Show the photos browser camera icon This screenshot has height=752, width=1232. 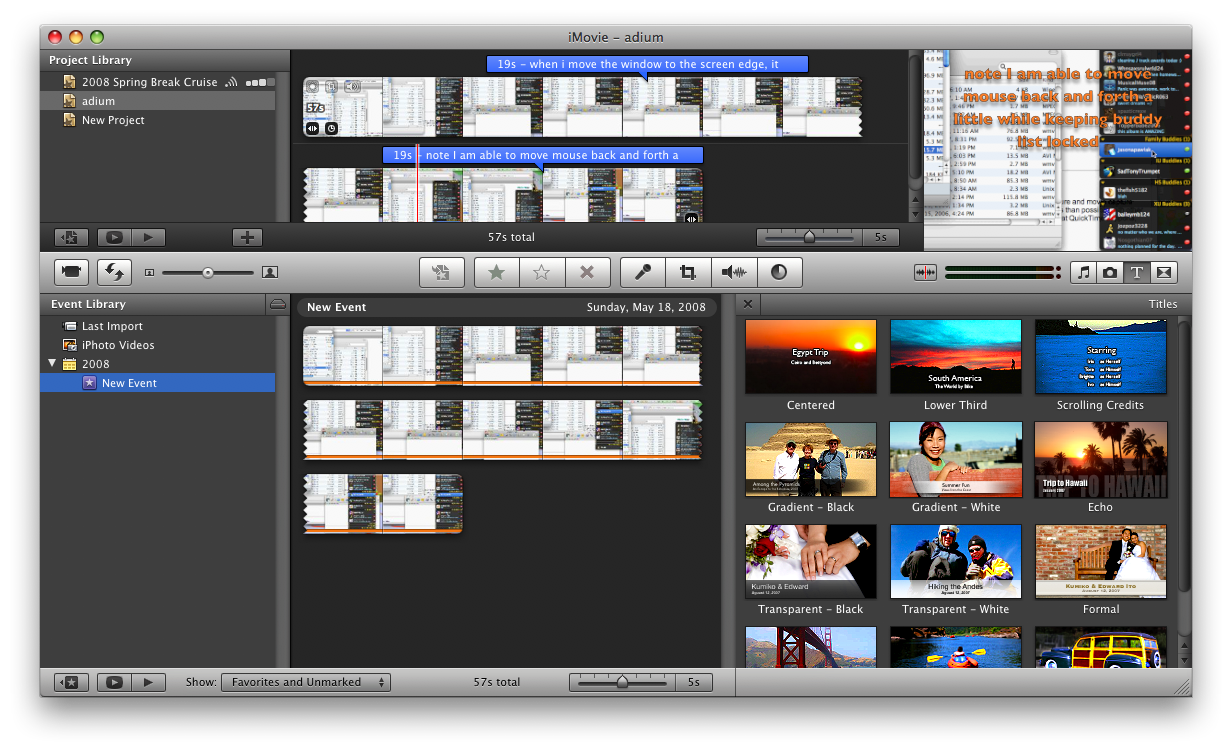1109,272
